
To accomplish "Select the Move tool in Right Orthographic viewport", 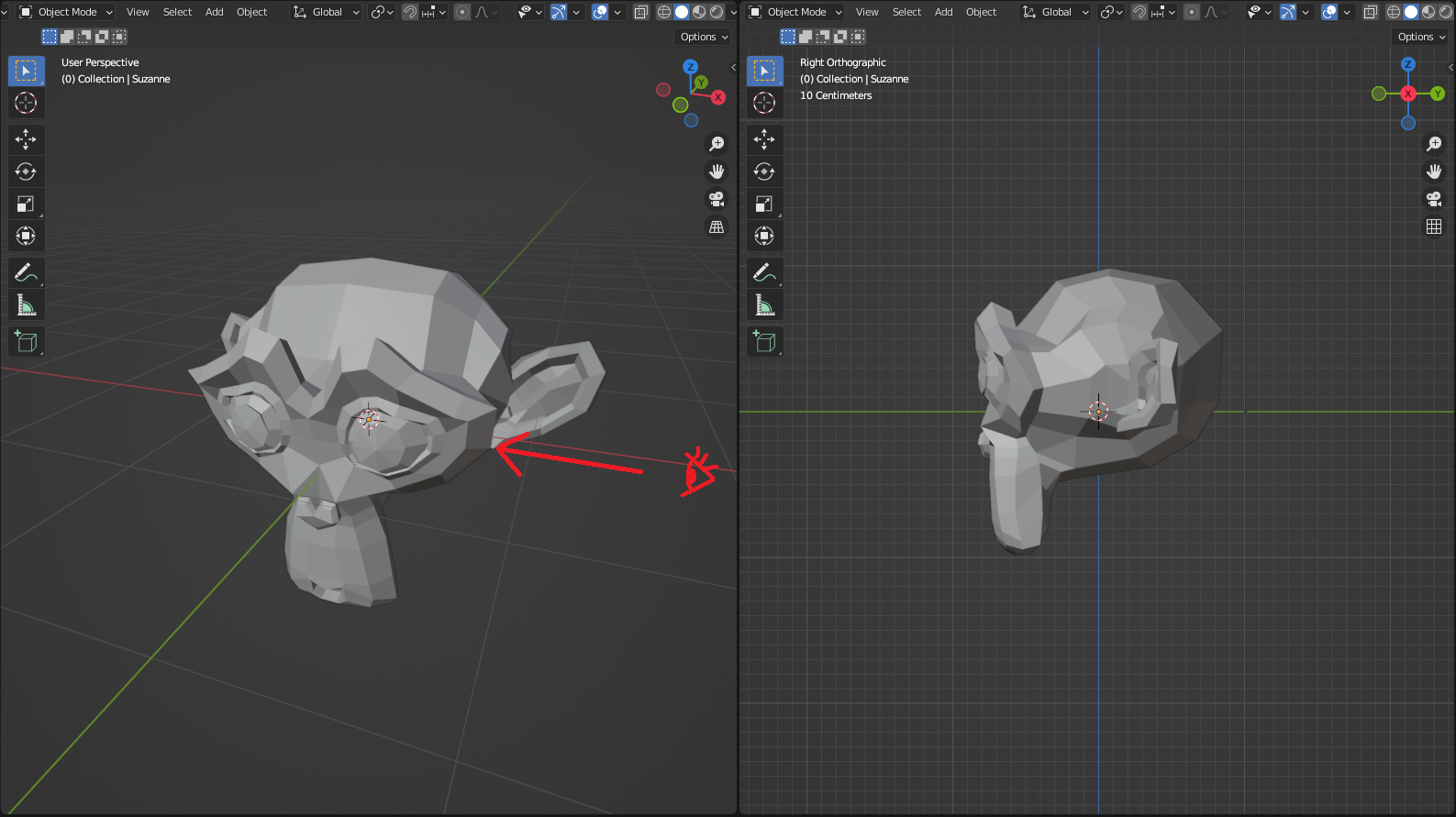I will tap(764, 139).
